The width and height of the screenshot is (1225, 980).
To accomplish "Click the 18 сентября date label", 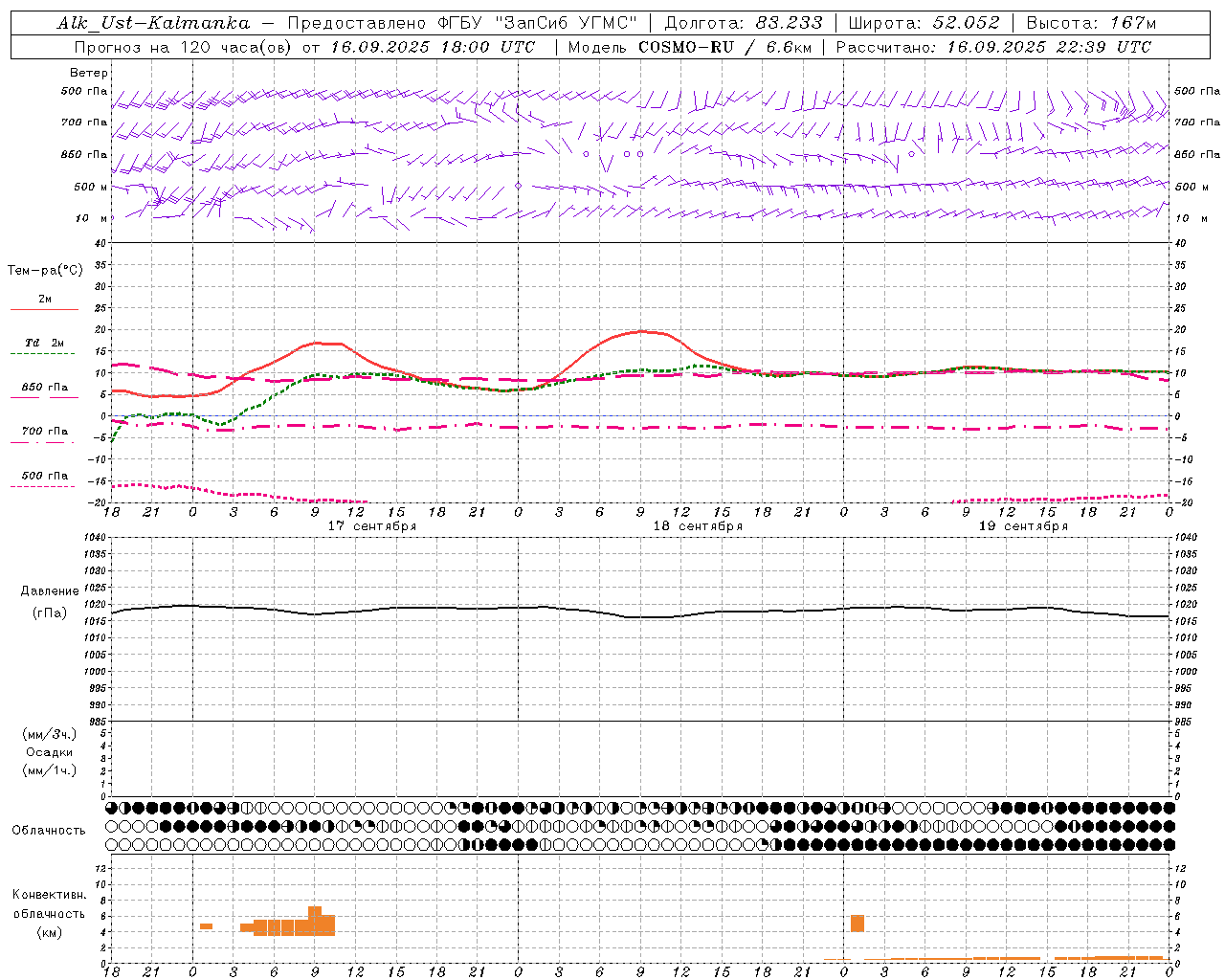I will pos(698,526).
